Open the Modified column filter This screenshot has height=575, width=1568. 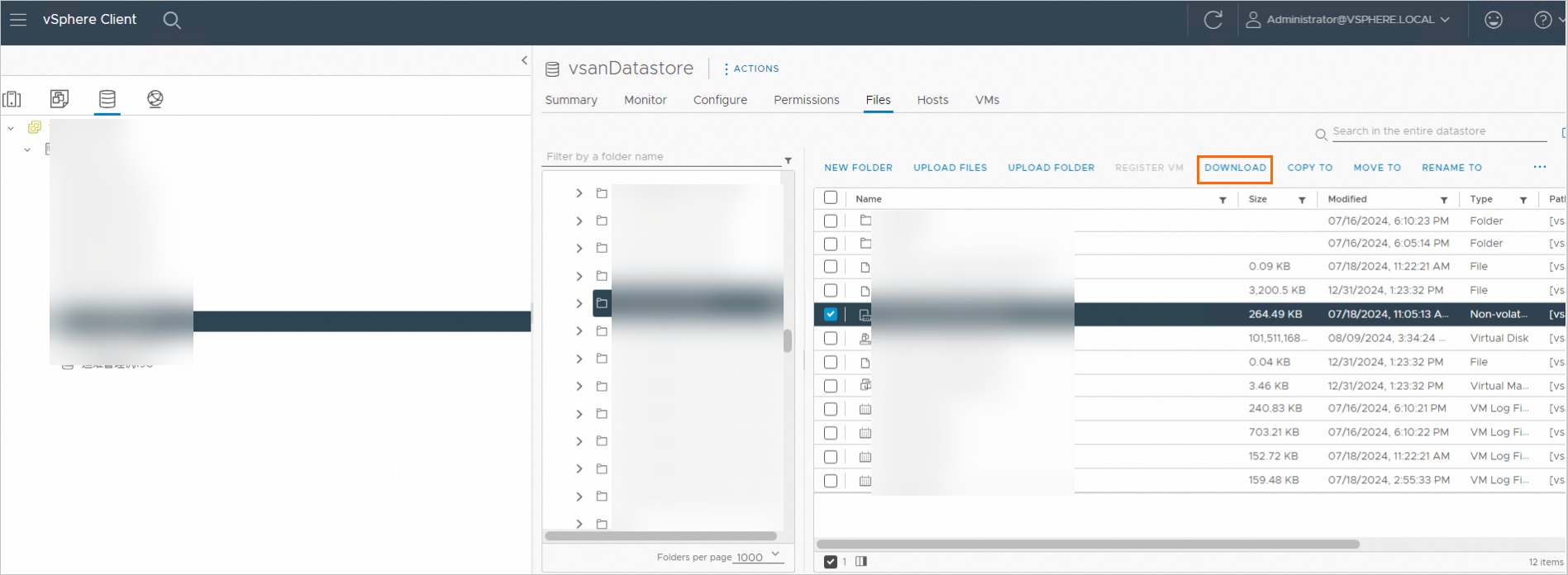pyautogui.click(x=1444, y=201)
